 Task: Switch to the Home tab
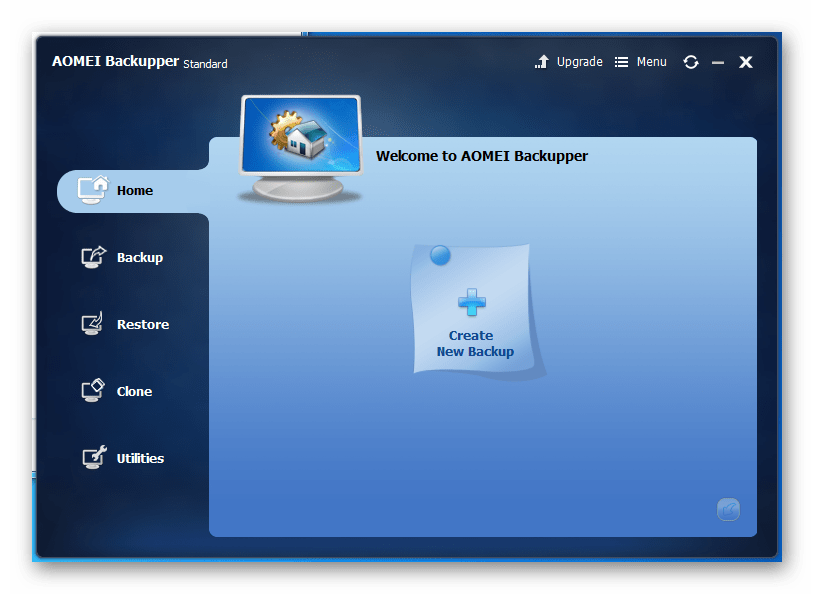click(134, 191)
